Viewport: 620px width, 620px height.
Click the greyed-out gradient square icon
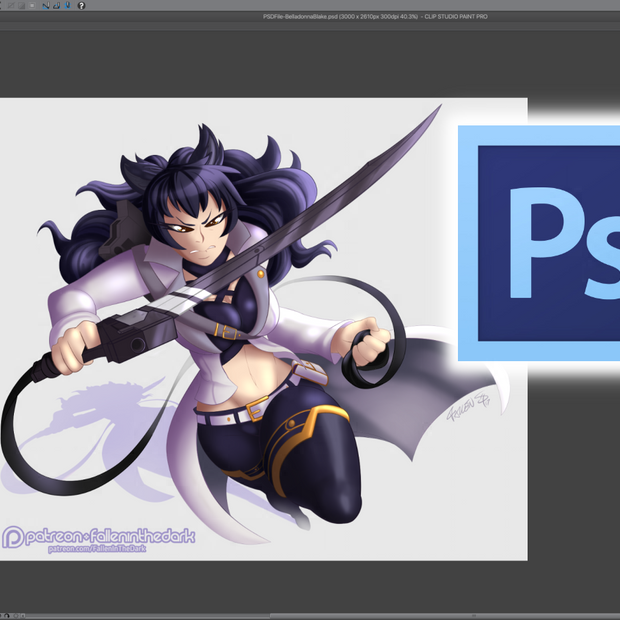point(22,6)
